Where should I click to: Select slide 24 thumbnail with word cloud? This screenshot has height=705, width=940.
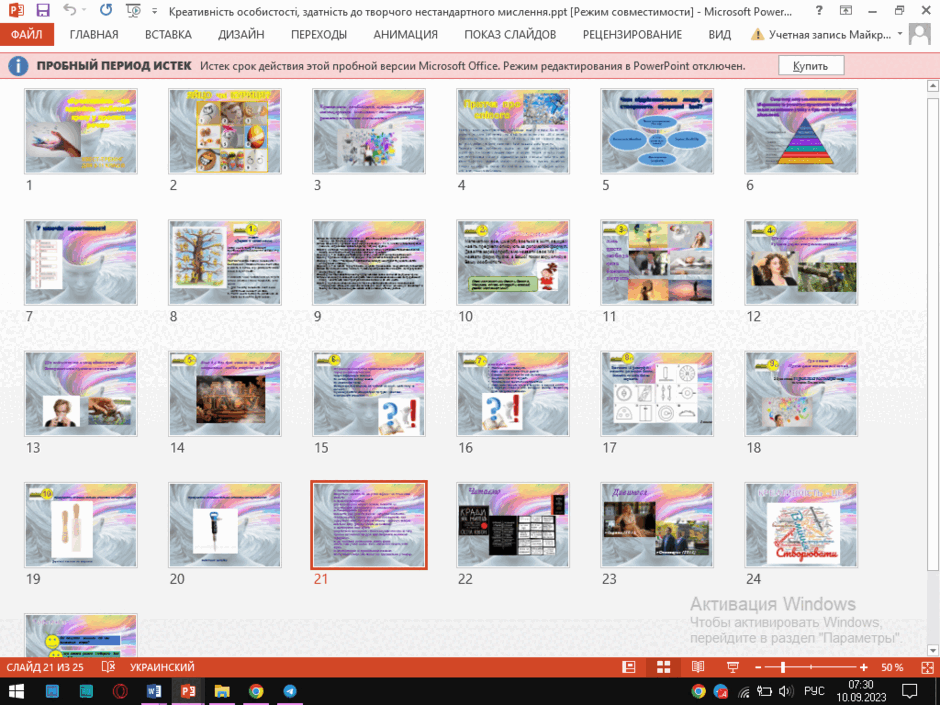click(x=802, y=525)
